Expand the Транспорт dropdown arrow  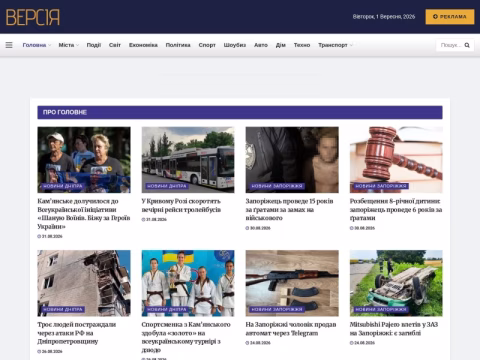click(x=351, y=45)
